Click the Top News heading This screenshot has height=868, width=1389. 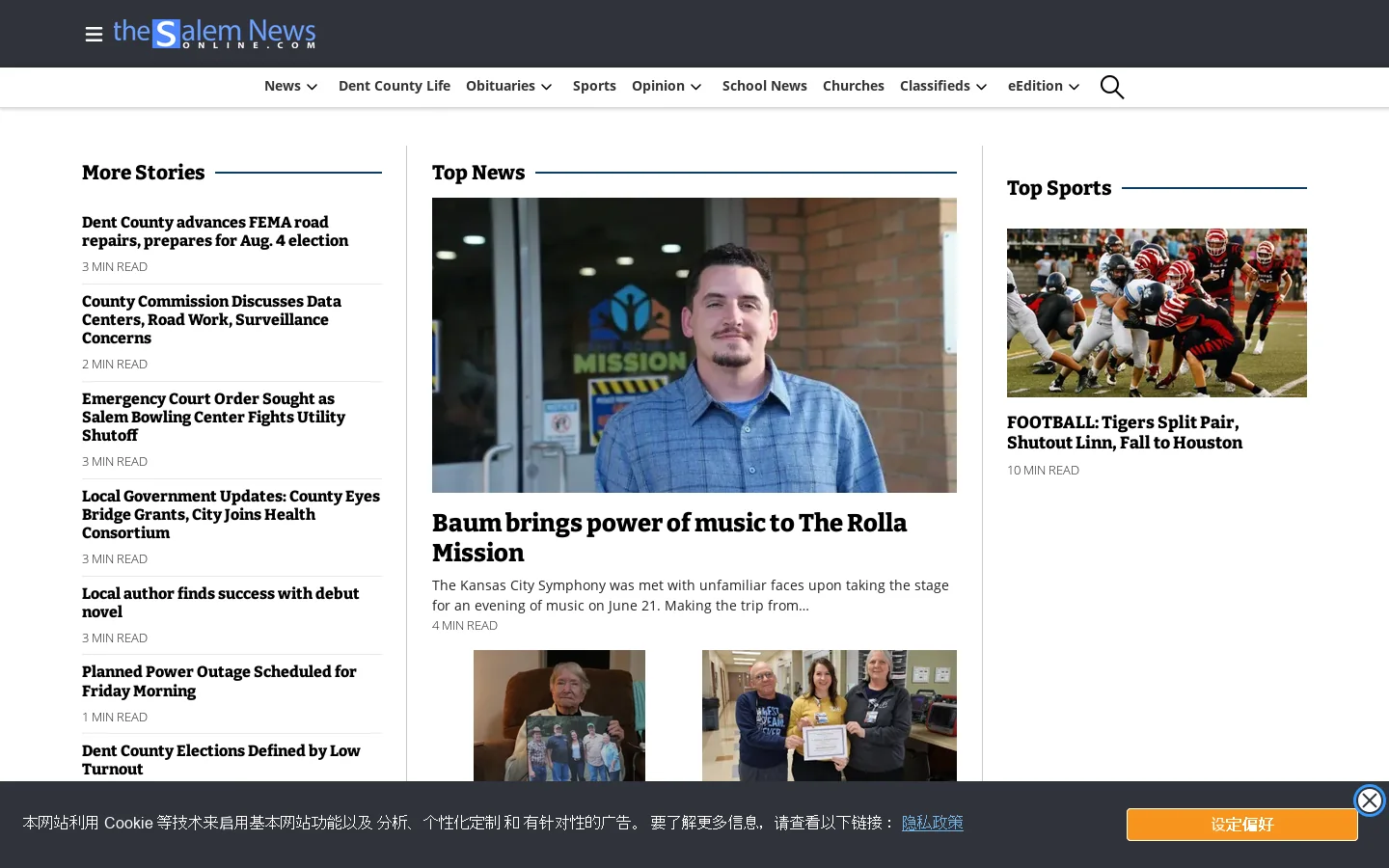(x=478, y=173)
